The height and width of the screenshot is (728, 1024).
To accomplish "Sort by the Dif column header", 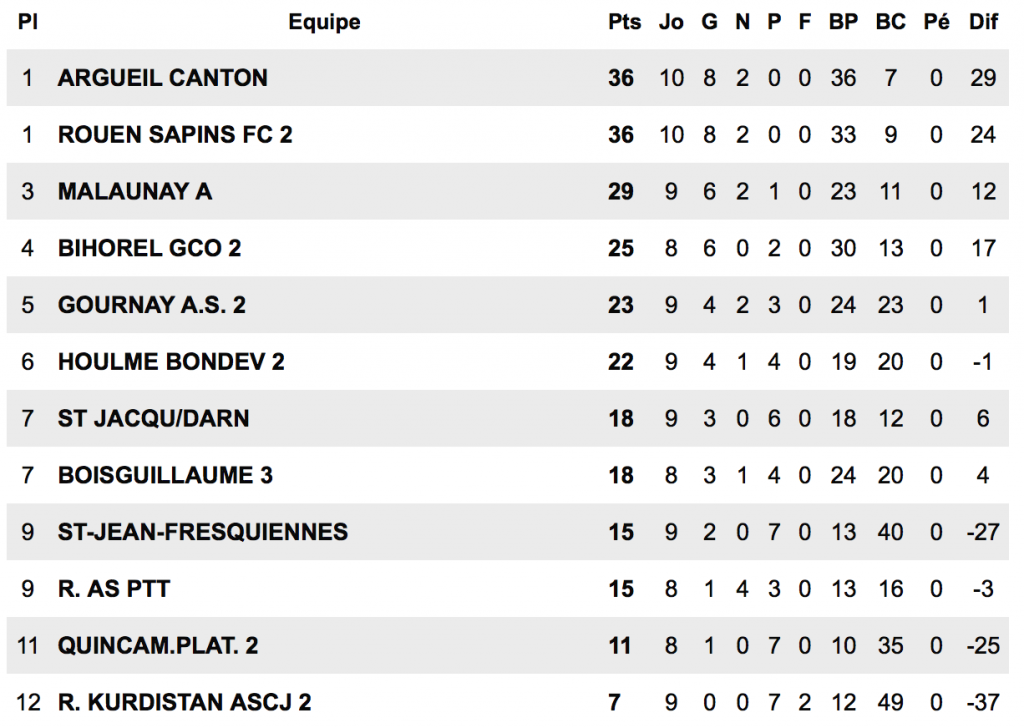I will pyautogui.click(x=983, y=22).
